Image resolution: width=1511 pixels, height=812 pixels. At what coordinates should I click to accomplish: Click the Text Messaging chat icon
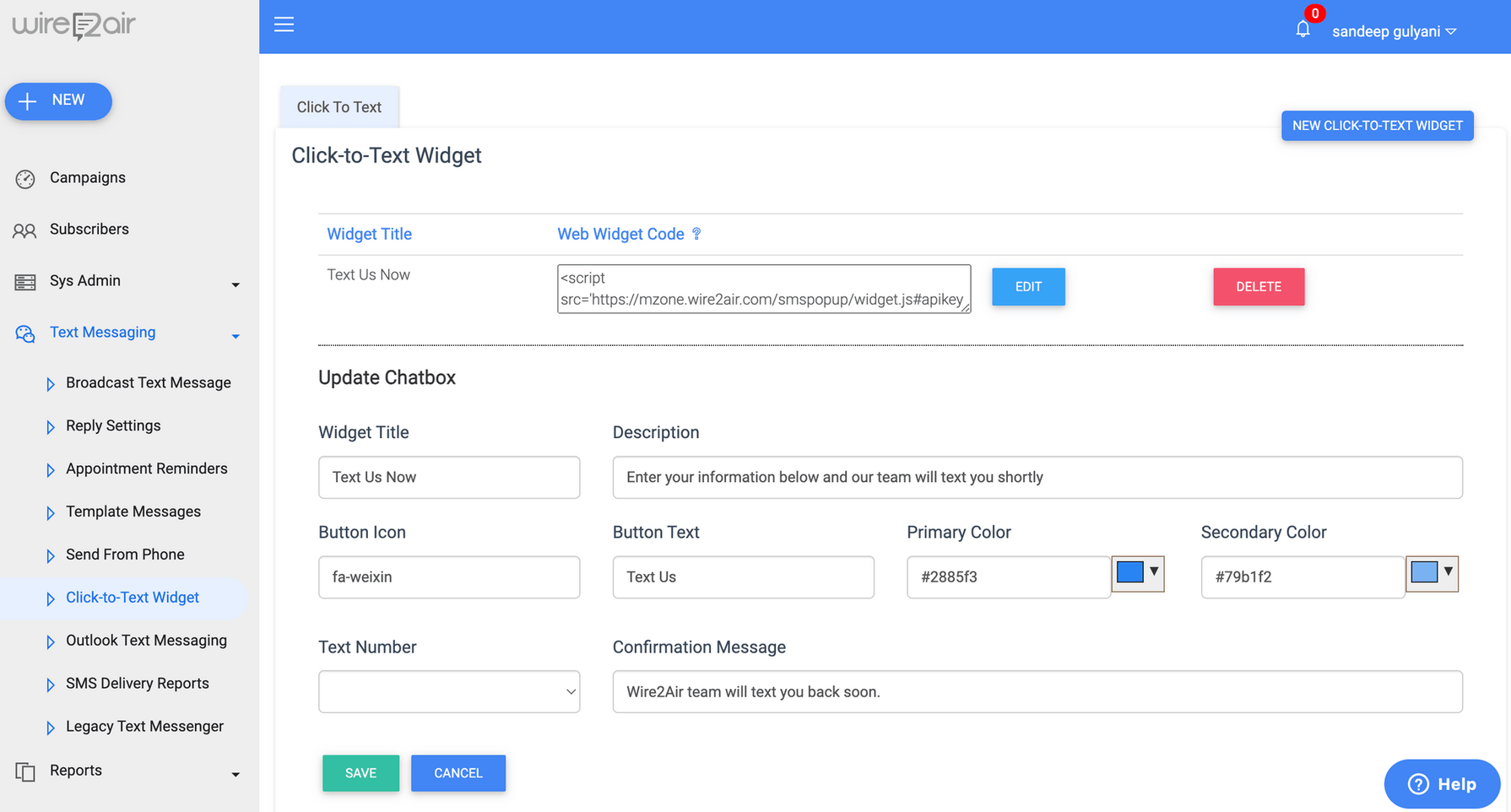[x=25, y=333]
